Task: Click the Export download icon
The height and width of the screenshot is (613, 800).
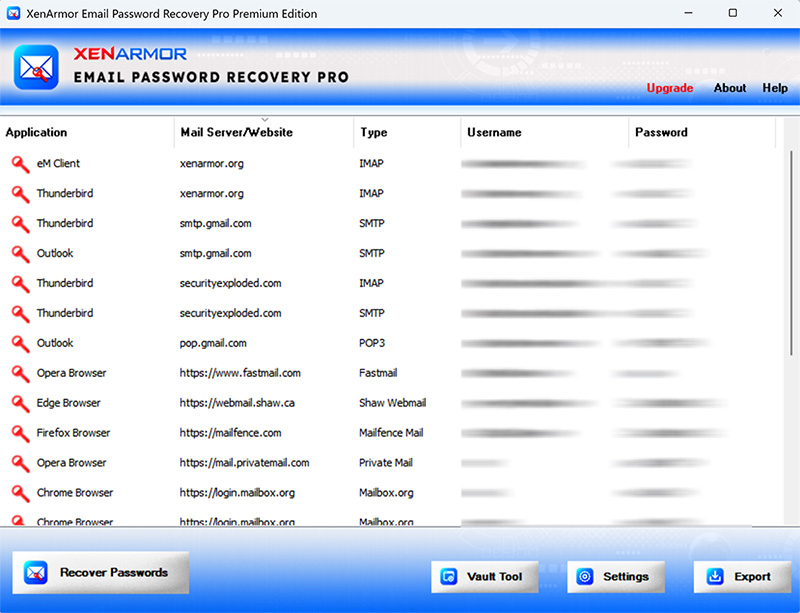Action: point(715,577)
